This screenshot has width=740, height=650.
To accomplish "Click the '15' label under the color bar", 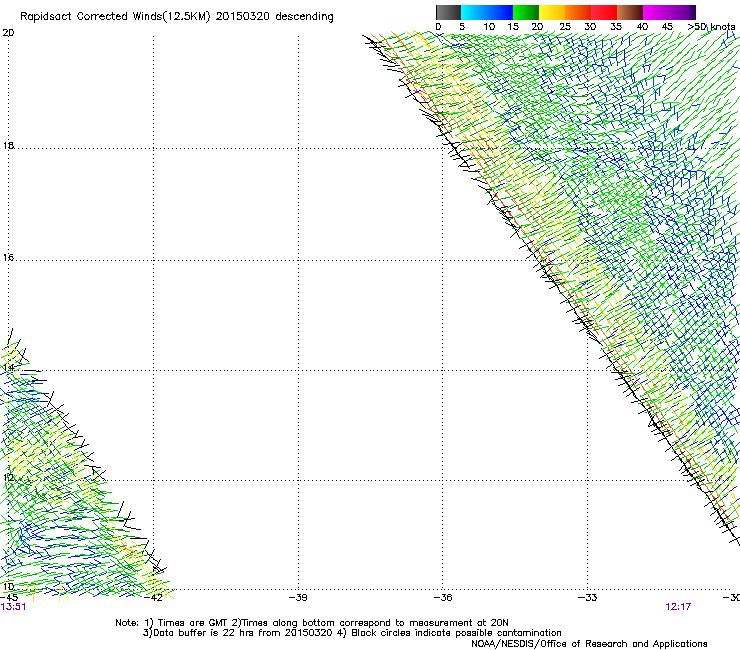I will (513, 27).
